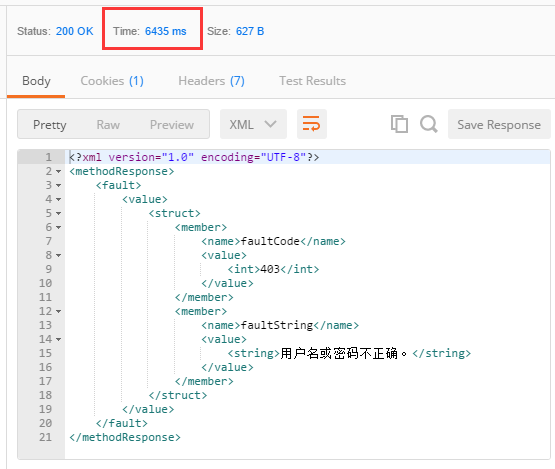Open the Body tab

[36, 81]
